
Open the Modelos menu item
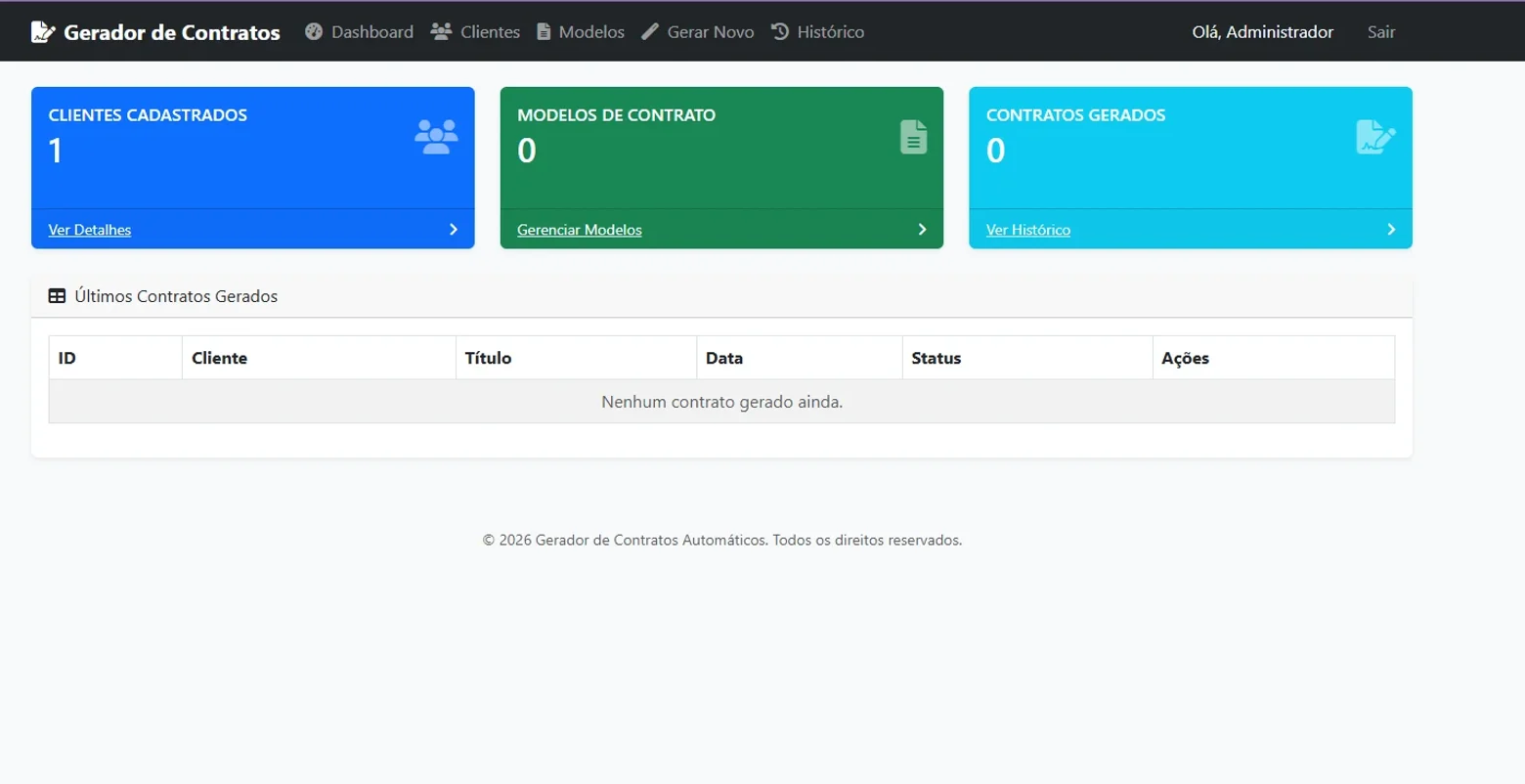tap(591, 32)
